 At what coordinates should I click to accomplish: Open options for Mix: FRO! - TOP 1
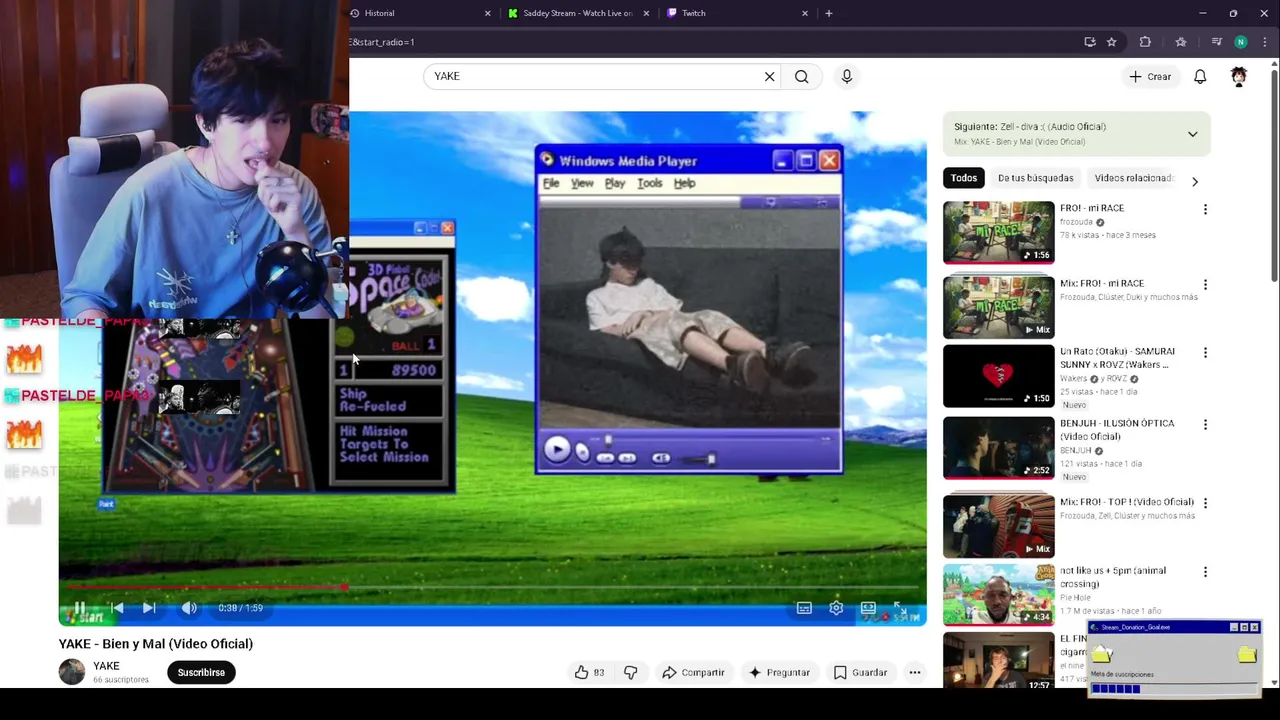(x=1205, y=503)
